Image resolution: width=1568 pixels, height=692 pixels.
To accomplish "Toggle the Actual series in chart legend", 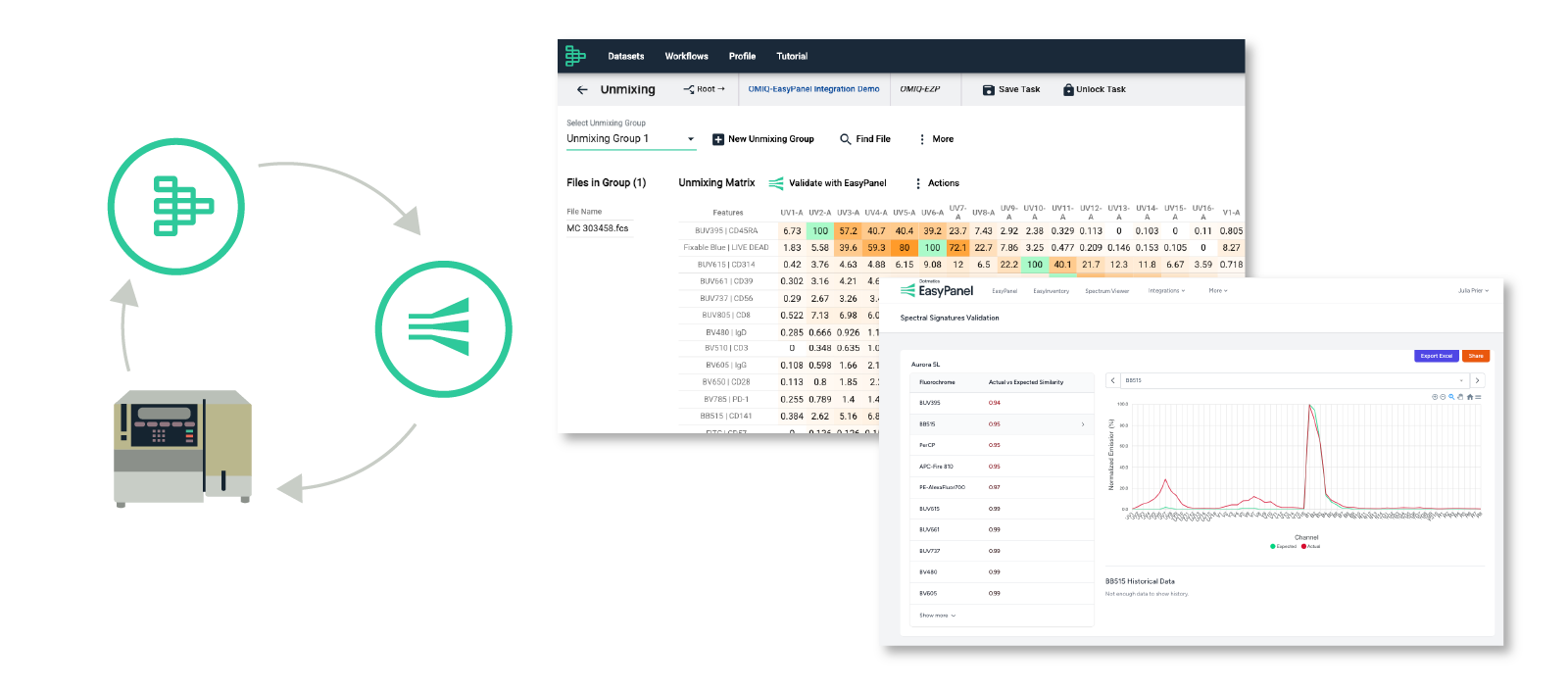I will (1311, 546).
